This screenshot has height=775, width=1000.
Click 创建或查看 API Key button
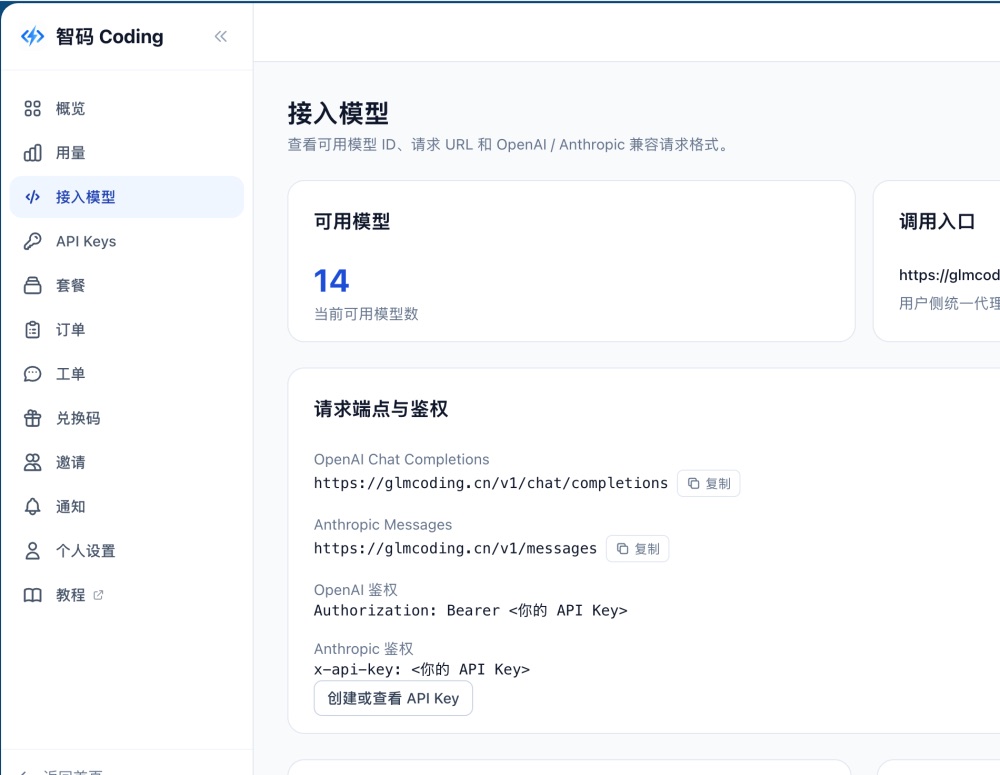[393, 698]
